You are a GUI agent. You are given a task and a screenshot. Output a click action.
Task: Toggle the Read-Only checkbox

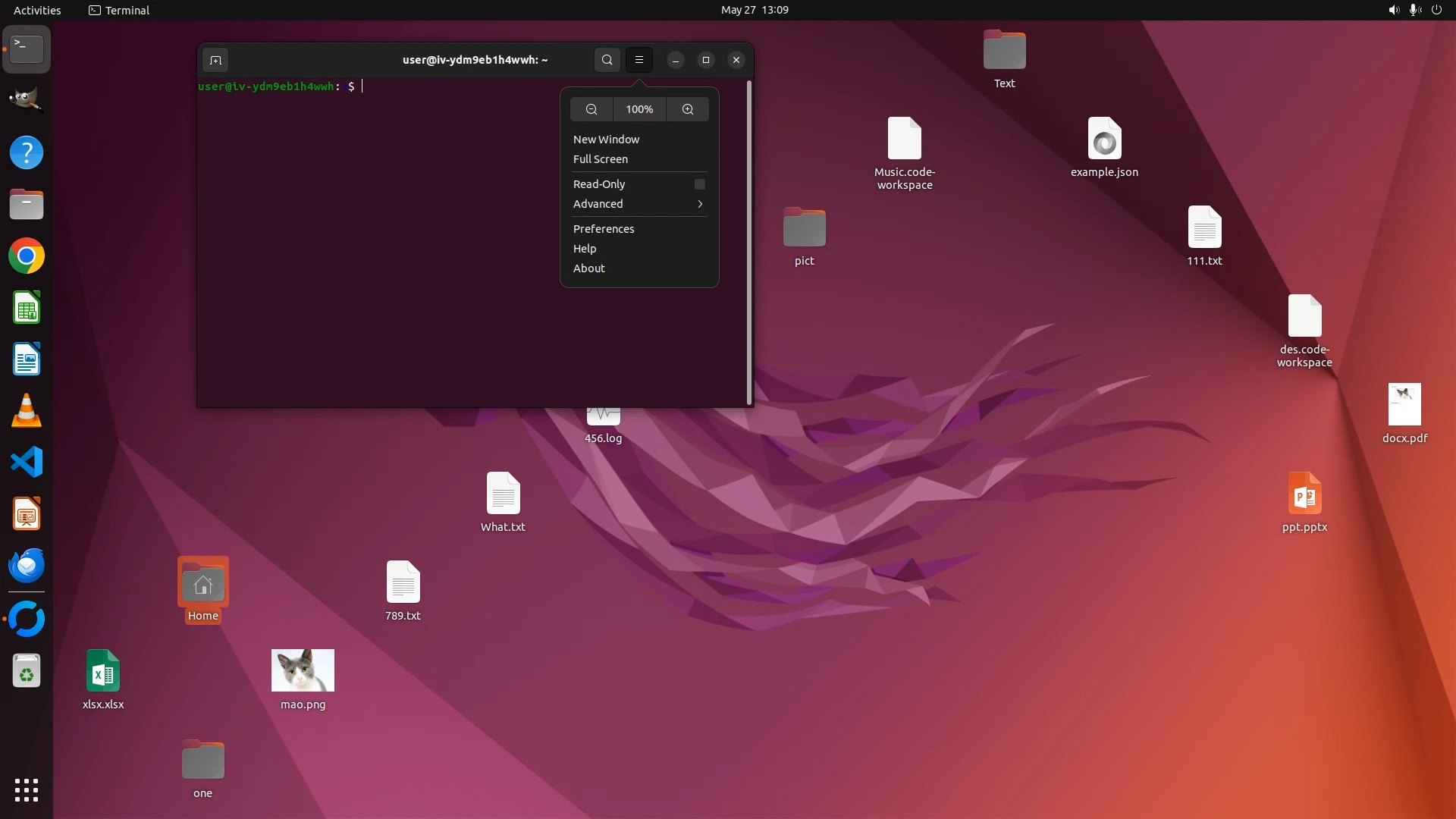(x=699, y=184)
